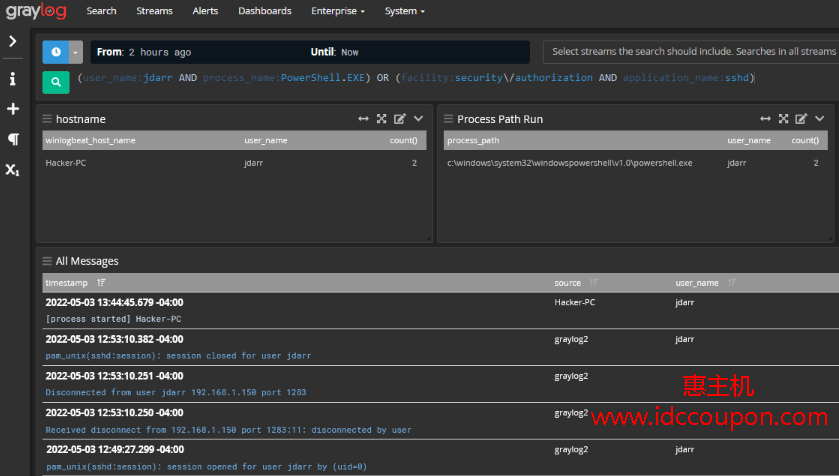This screenshot has height=476, width=839.
Task: Click the Graylog logo
Action: (x=36, y=11)
